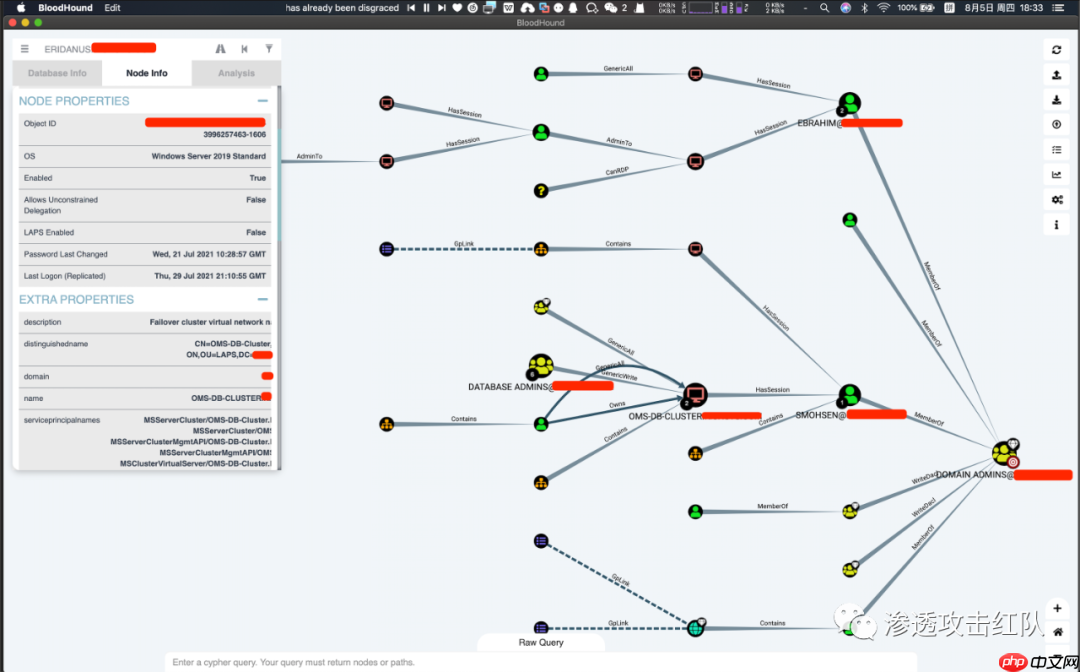Open the Apple menu
Viewport: 1080px width, 672px height.
21,8
